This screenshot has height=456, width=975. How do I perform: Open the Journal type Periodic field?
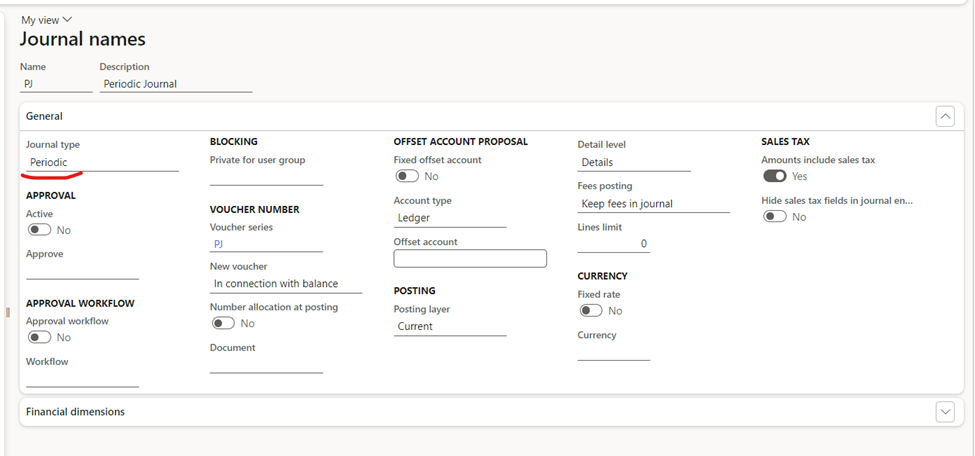(x=103, y=162)
